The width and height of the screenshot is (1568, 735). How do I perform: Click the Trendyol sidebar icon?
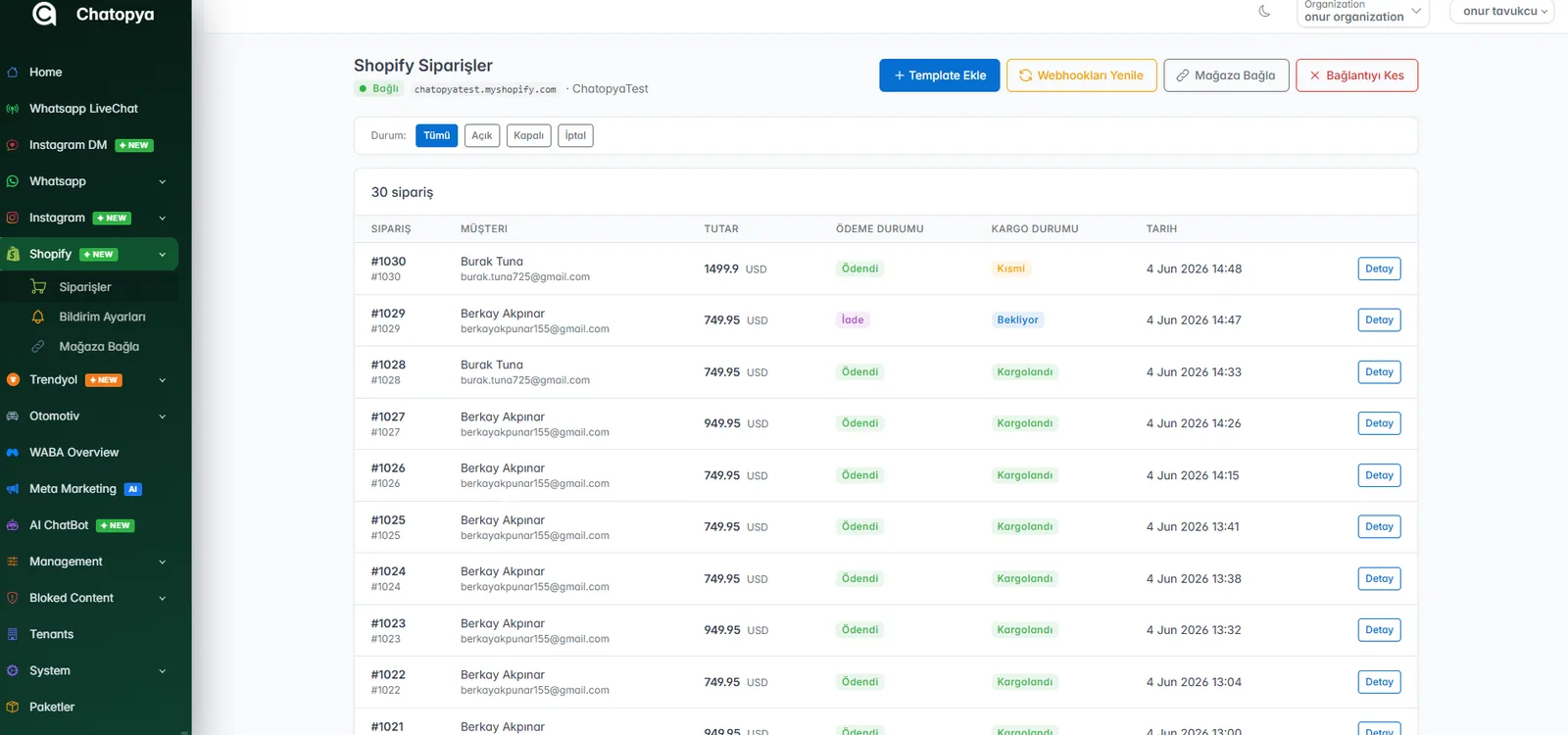coord(13,380)
